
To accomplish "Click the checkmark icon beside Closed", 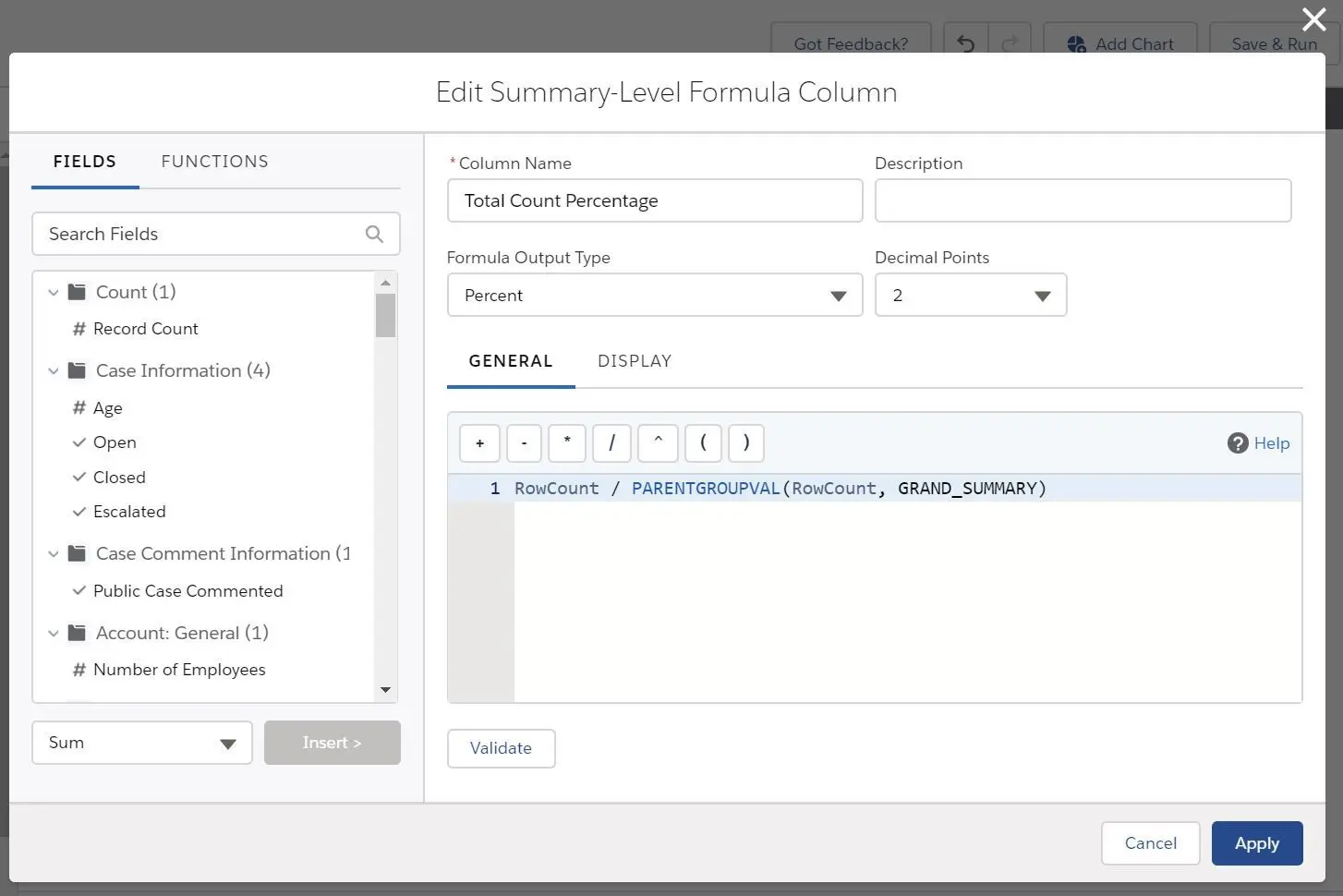I will (x=79, y=478).
